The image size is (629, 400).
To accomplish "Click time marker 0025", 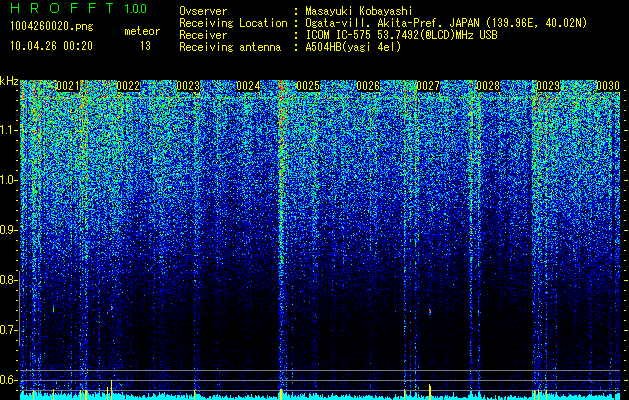I will (x=308, y=86).
